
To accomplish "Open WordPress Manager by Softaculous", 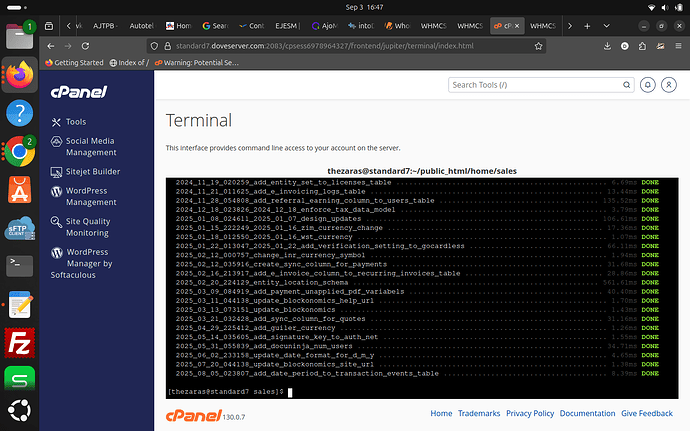I will point(82,263).
